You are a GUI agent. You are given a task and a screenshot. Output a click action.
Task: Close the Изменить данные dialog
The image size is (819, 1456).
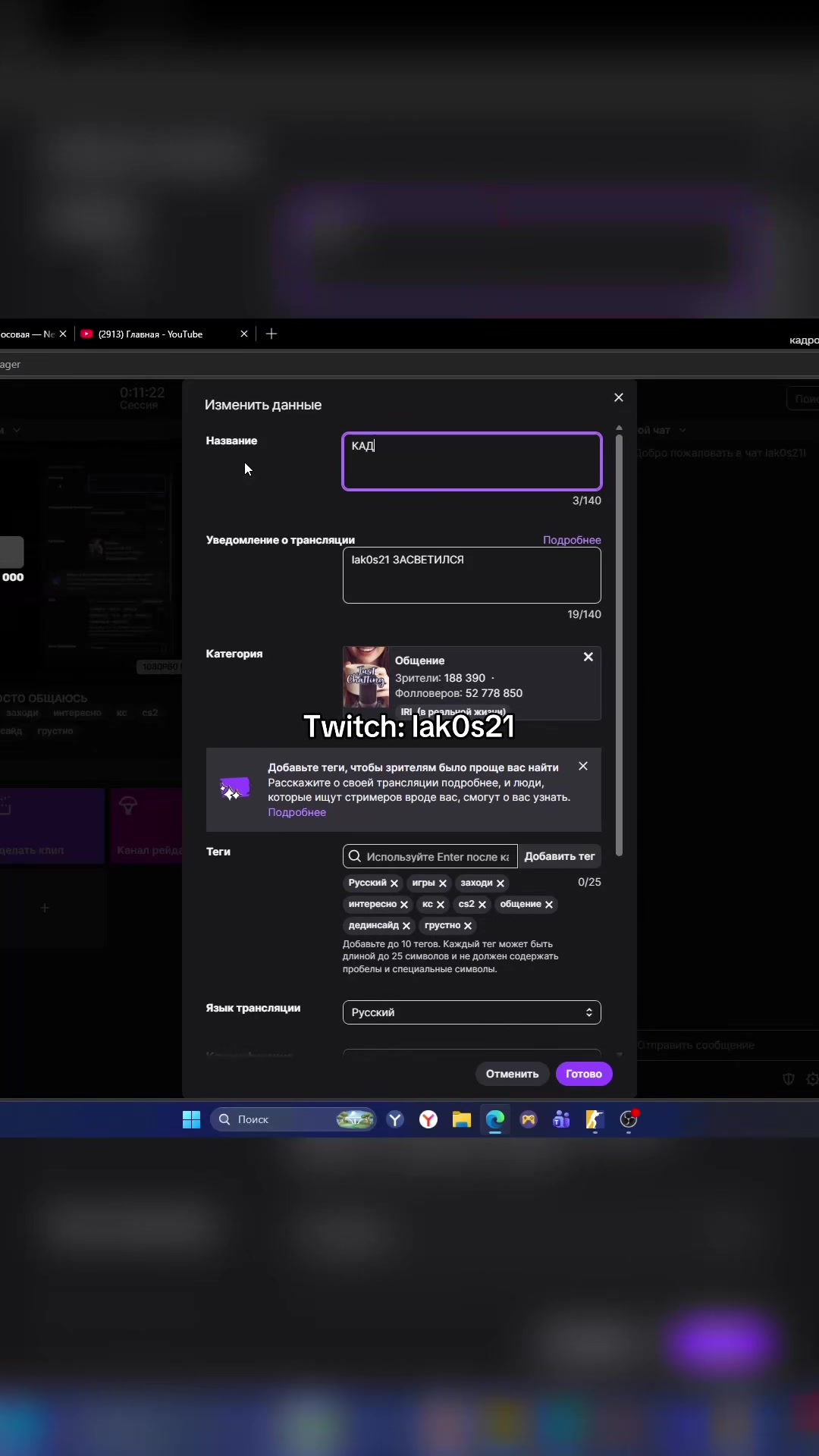point(619,397)
